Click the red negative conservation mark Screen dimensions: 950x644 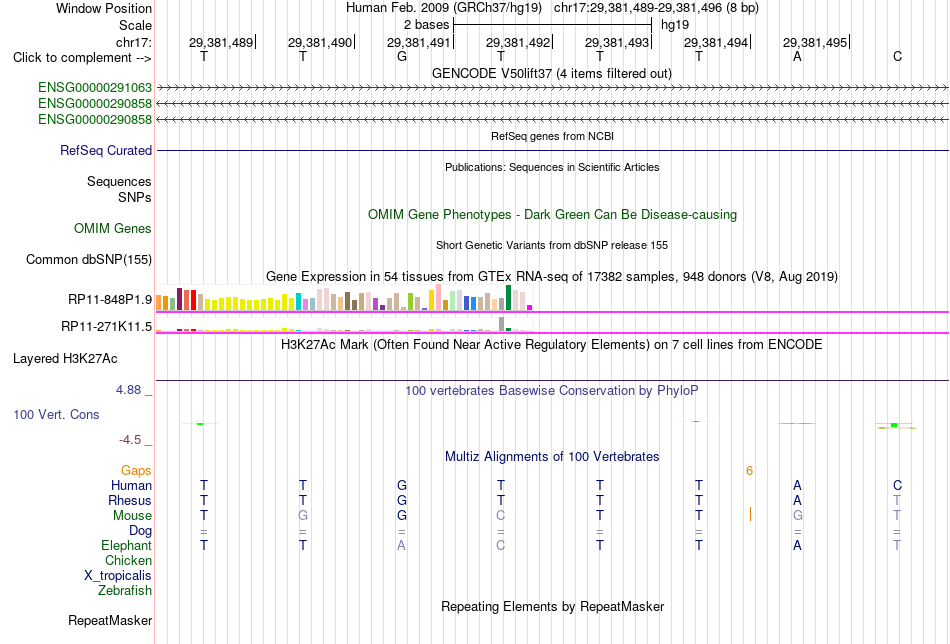(x=797, y=423)
